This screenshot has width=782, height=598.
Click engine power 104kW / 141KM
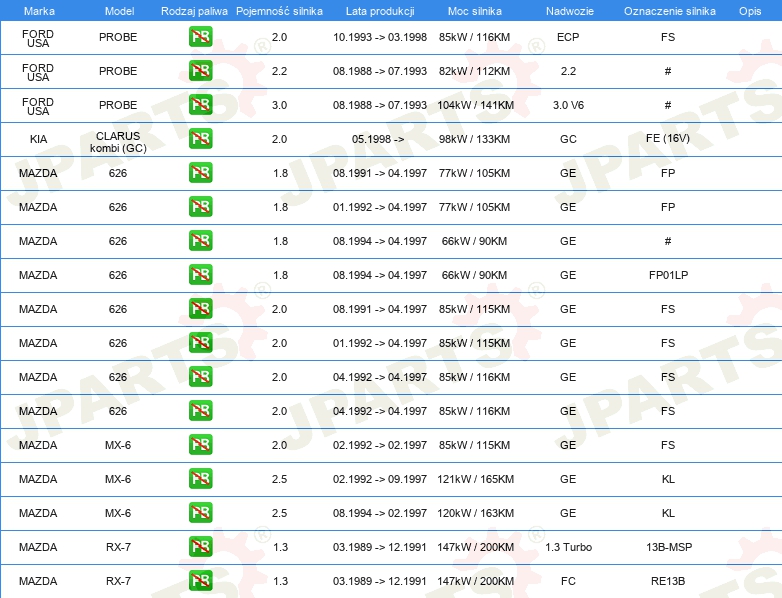click(x=475, y=105)
